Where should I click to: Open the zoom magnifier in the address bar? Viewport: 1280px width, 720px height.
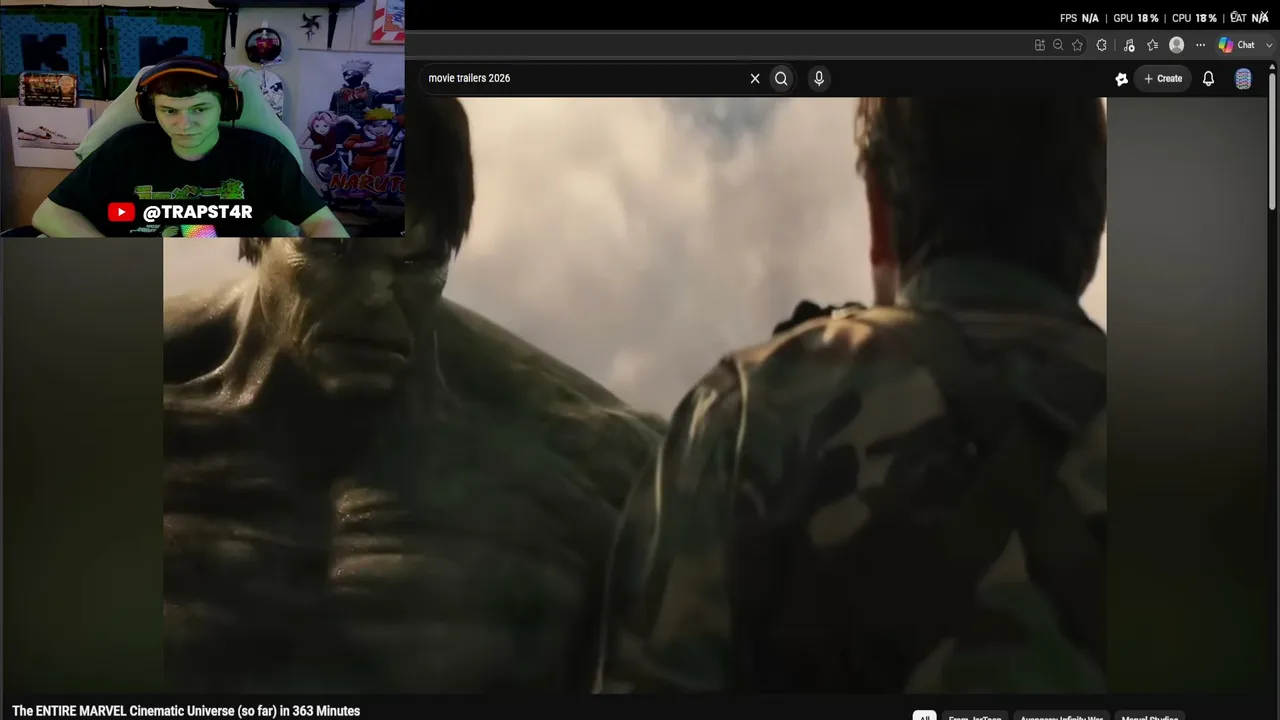(x=1058, y=45)
